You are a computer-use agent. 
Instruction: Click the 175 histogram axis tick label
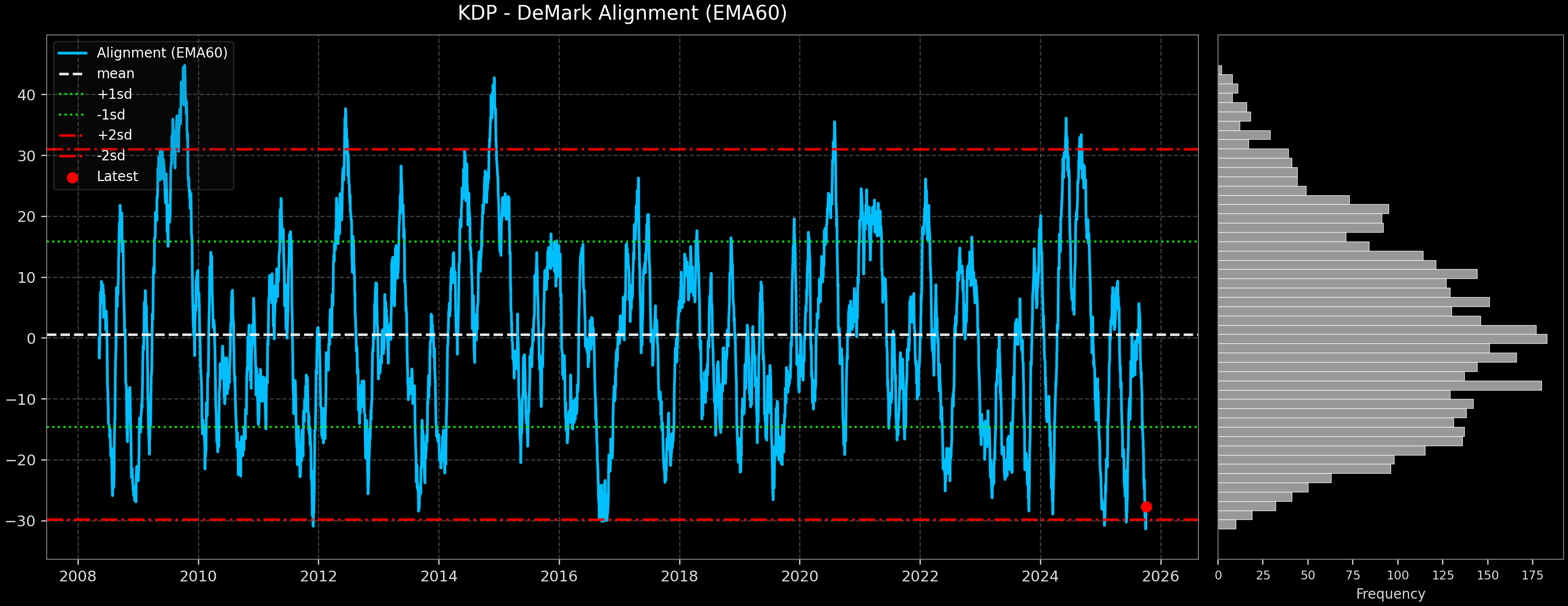pyautogui.click(x=1532, y=576)
